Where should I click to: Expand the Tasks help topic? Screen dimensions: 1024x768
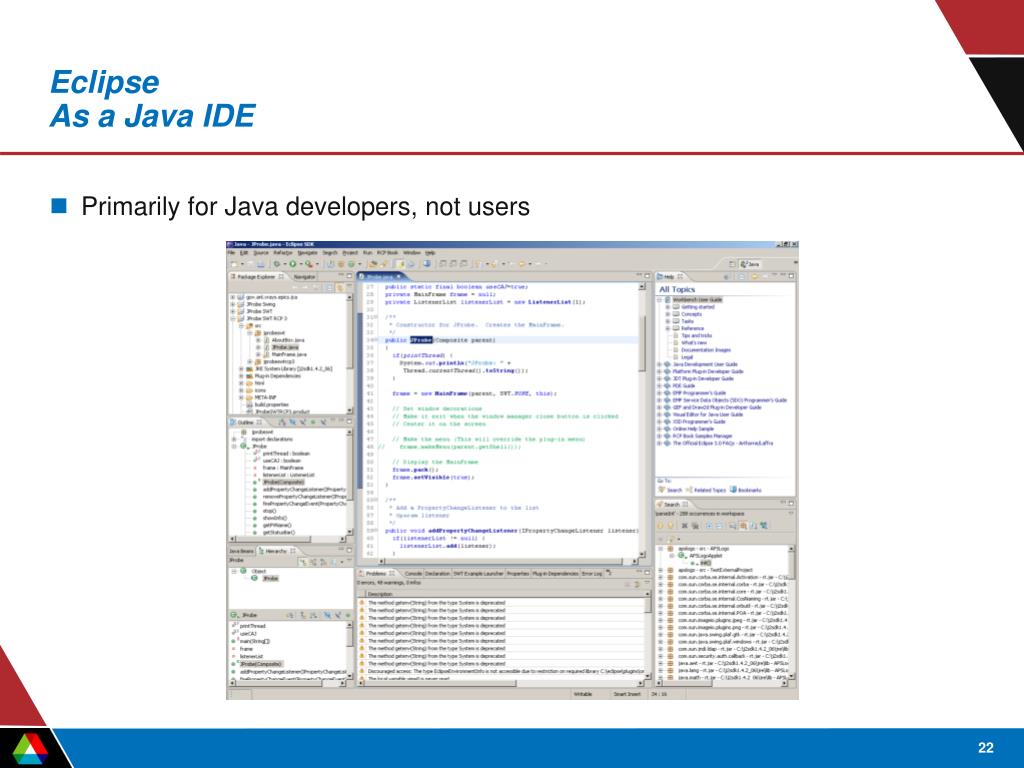pos(667,321)
